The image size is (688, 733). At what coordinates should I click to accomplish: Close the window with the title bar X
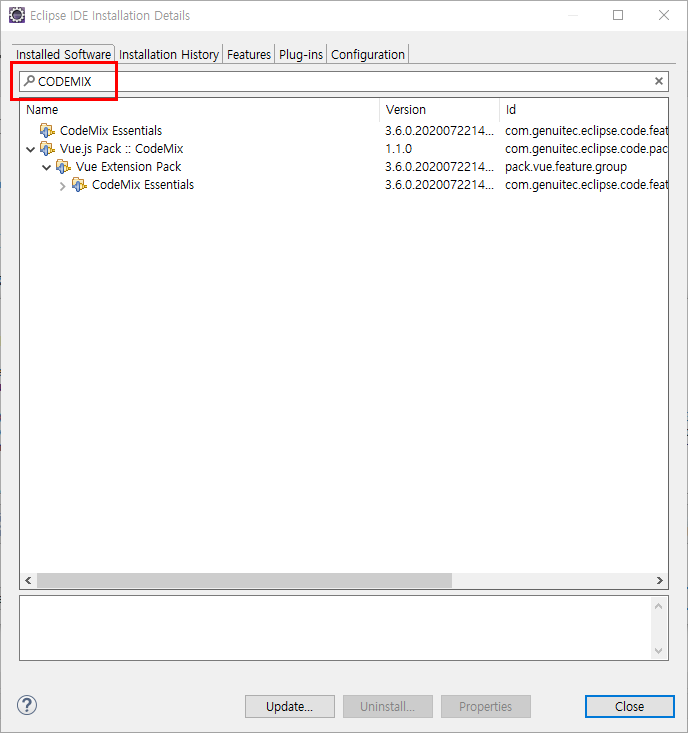[x=664, y=15]
